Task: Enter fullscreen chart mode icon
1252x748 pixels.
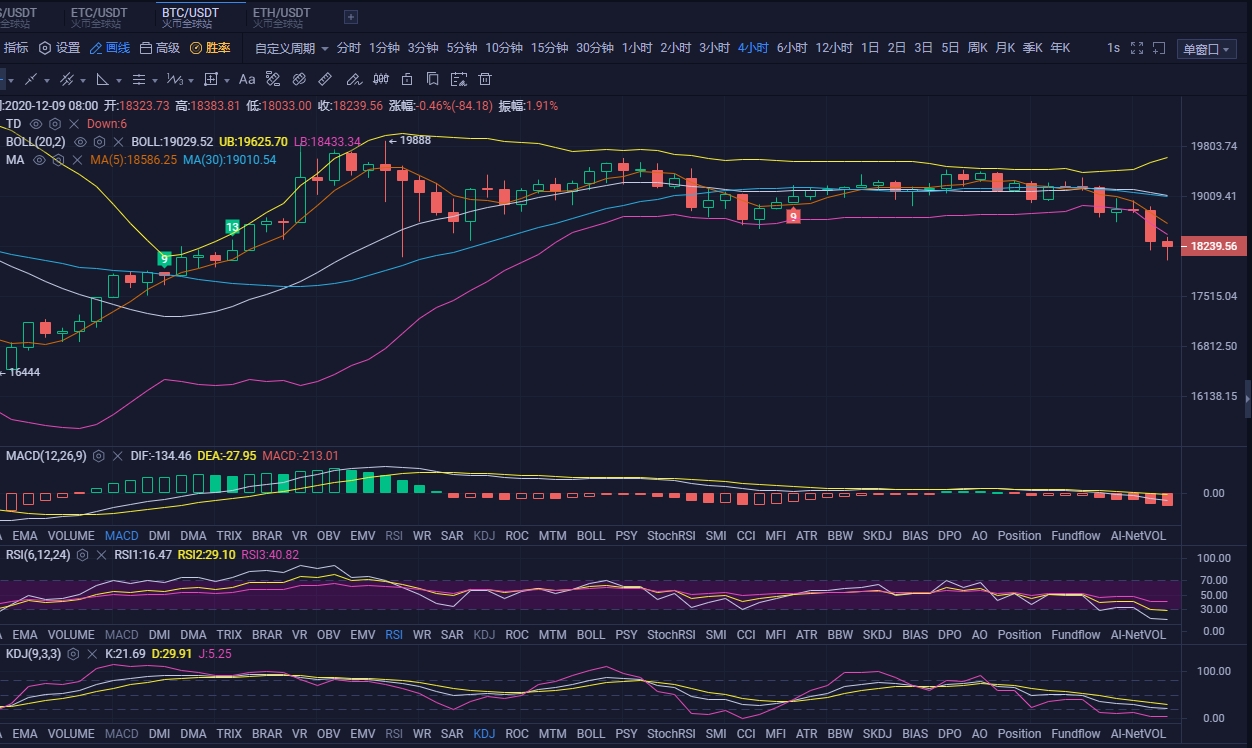Action: point(1137,48)
